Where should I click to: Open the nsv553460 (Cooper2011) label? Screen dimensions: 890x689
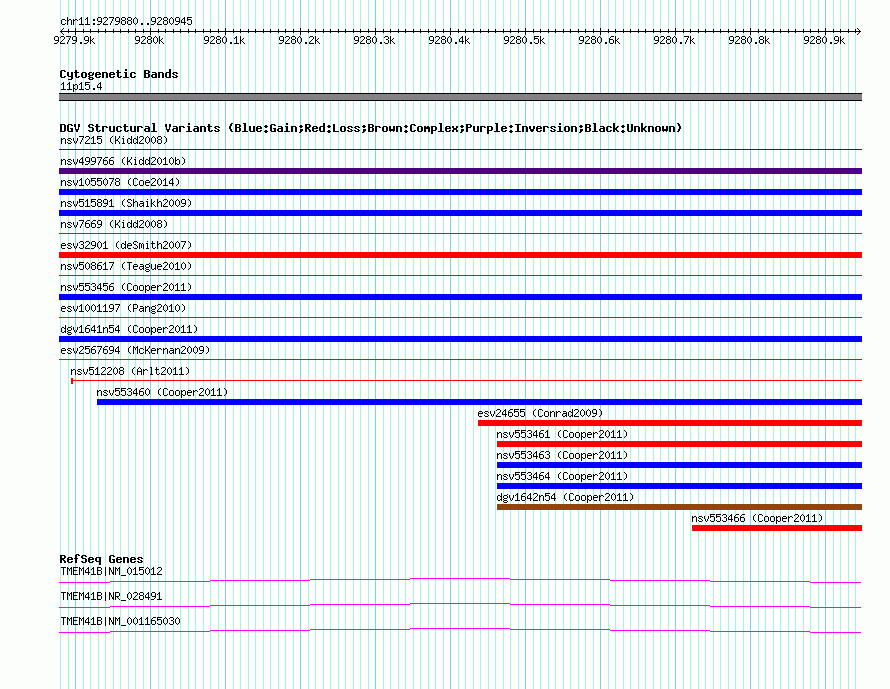pos(162,392)
